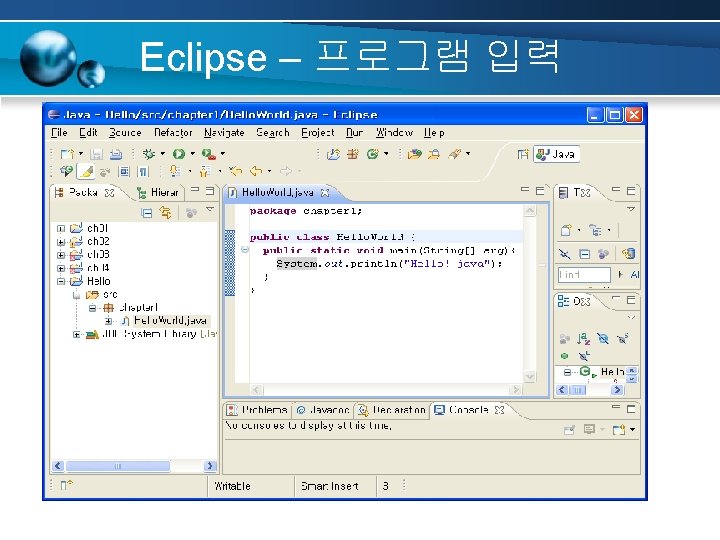Screen dimensions: 720x540
Task: Open the New file dropdown arrow
Action: click(81, 154)
